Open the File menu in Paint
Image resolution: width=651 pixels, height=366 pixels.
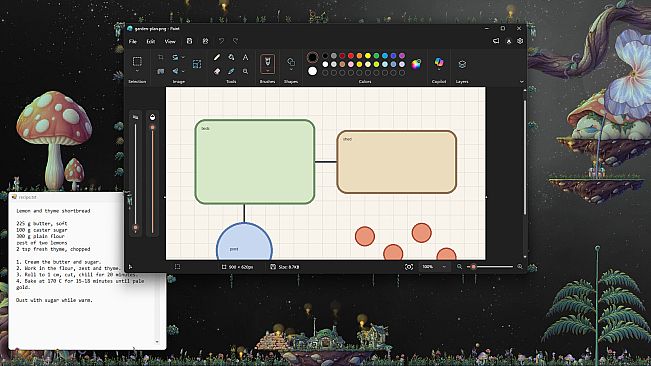(133, 41)
